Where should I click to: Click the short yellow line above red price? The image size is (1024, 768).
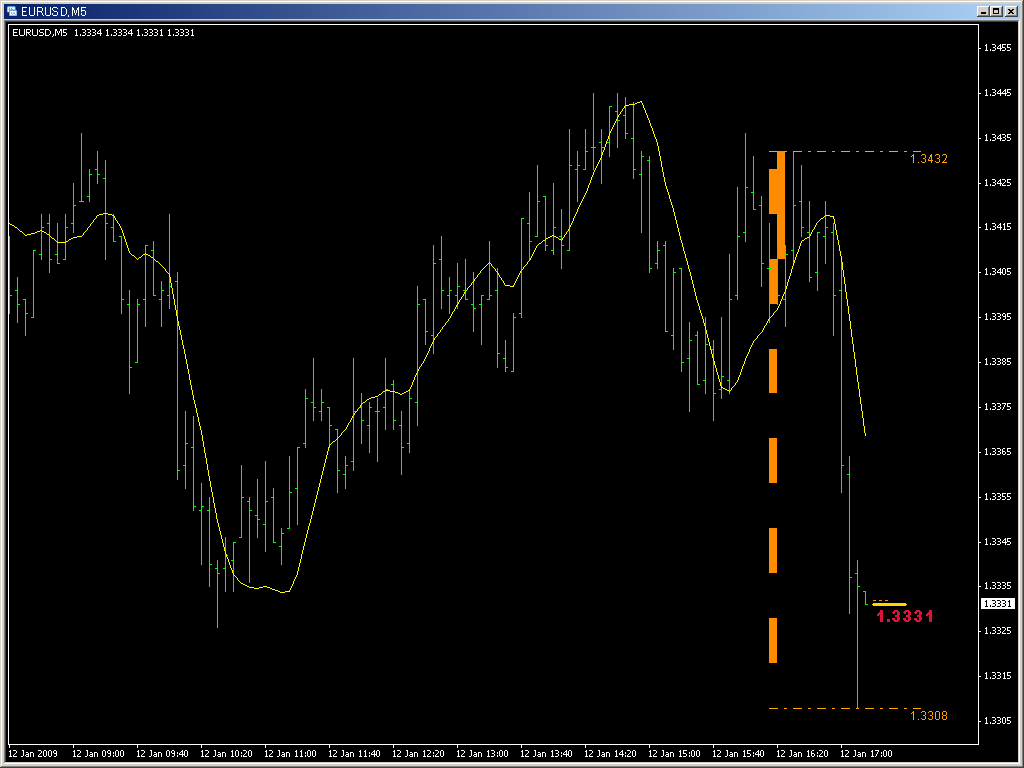[889, 605]
